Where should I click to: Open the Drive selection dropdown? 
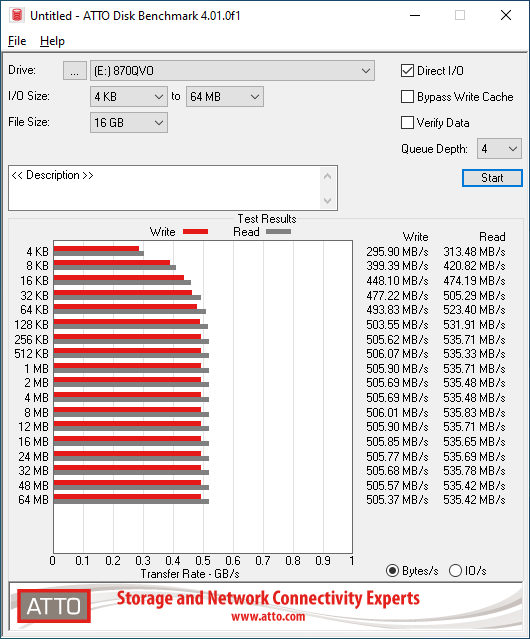(x=232, y=71)
